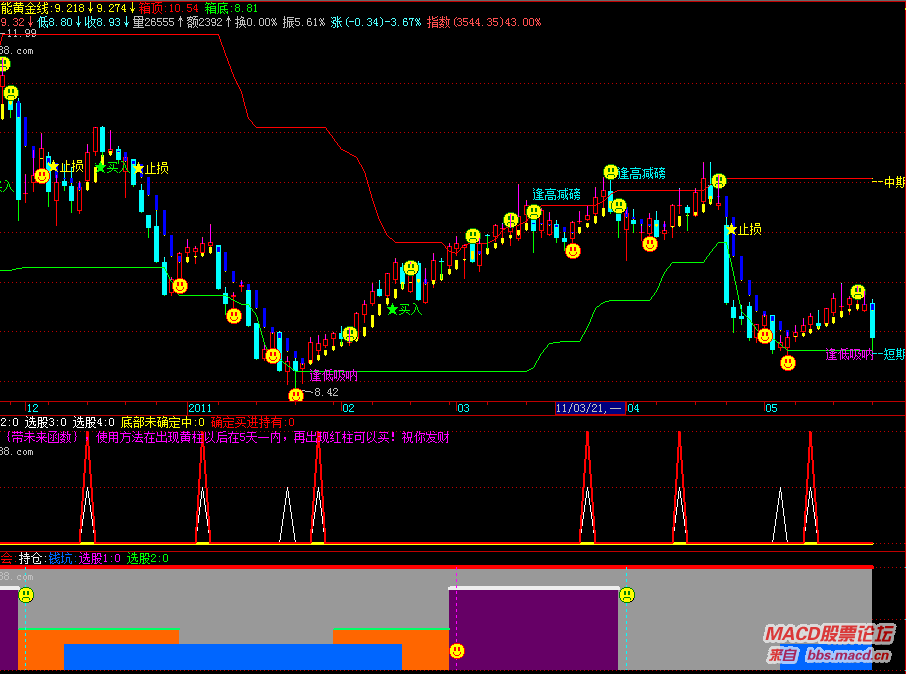Click the frowning face at white bar's right end
The image size is (906, 674).
(x=627, y=595)
